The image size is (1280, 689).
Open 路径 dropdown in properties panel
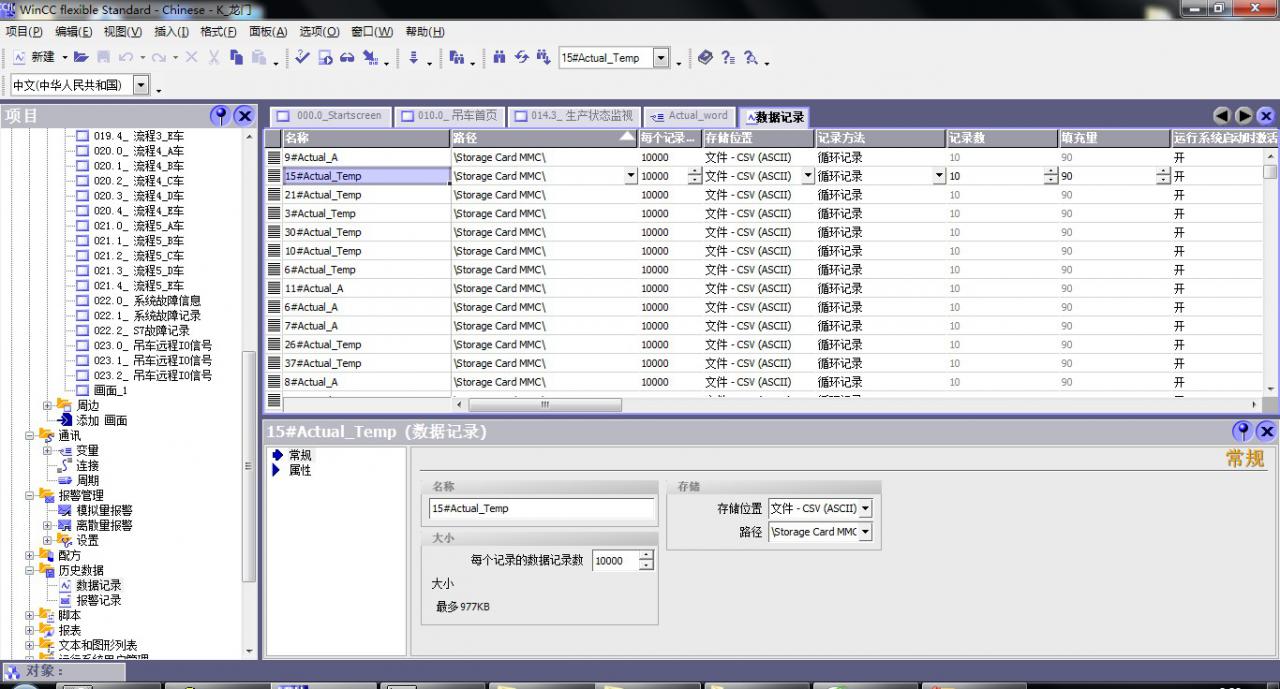865,532
